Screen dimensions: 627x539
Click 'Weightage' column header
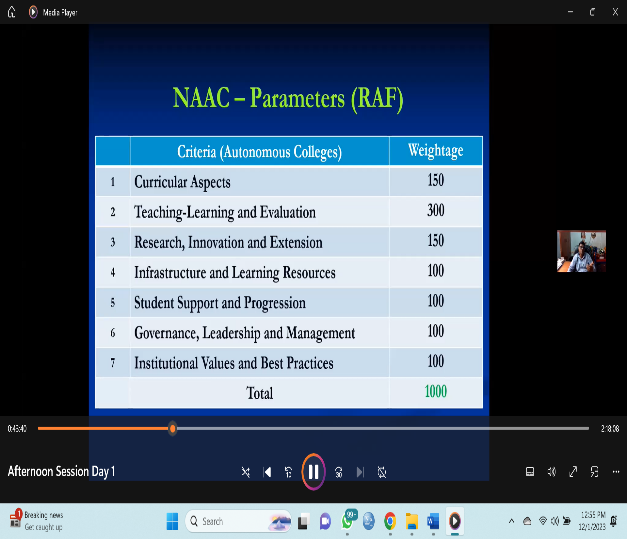tap(435, 151)
